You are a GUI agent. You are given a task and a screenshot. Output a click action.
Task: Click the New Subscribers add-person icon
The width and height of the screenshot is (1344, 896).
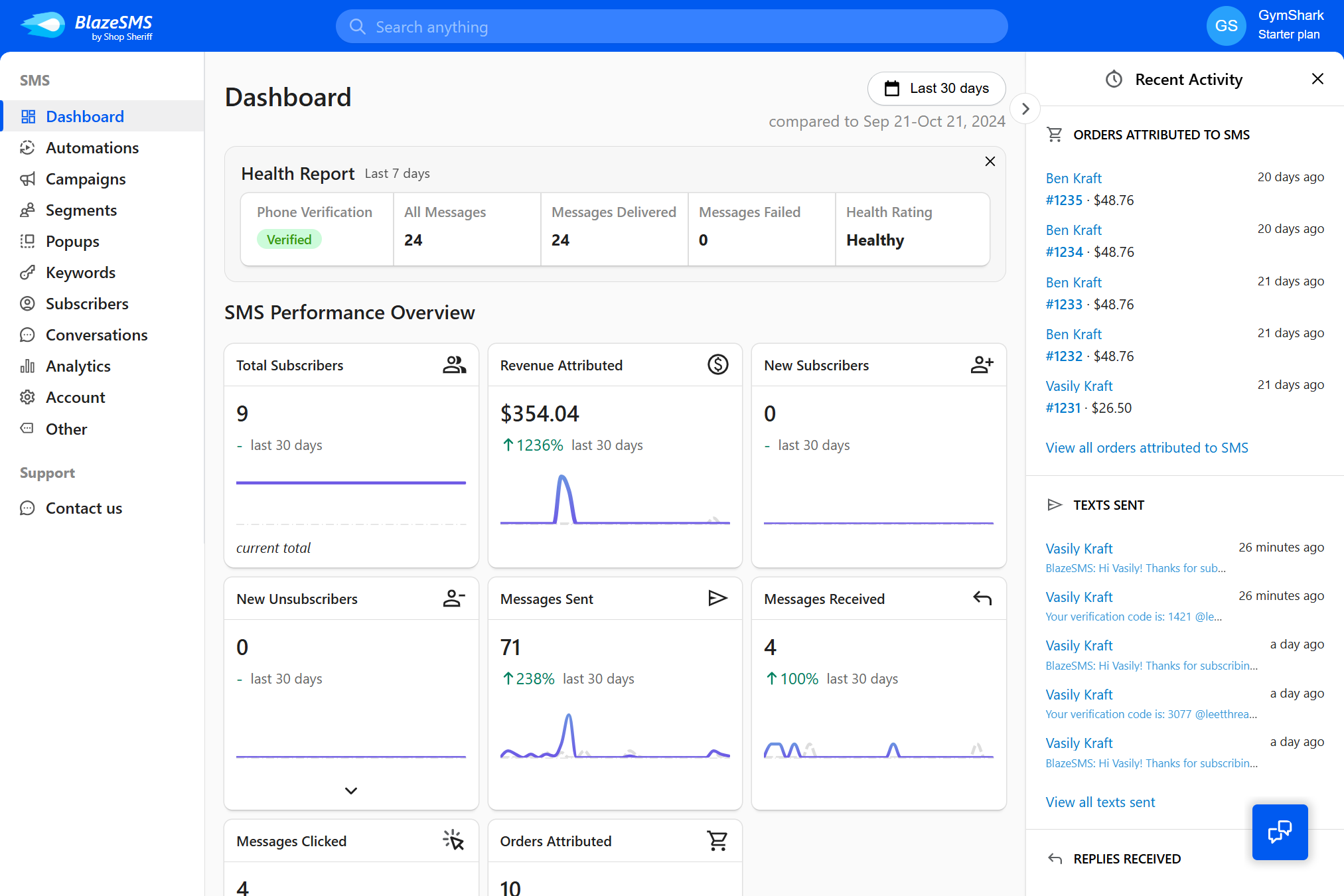coord(982,365)
